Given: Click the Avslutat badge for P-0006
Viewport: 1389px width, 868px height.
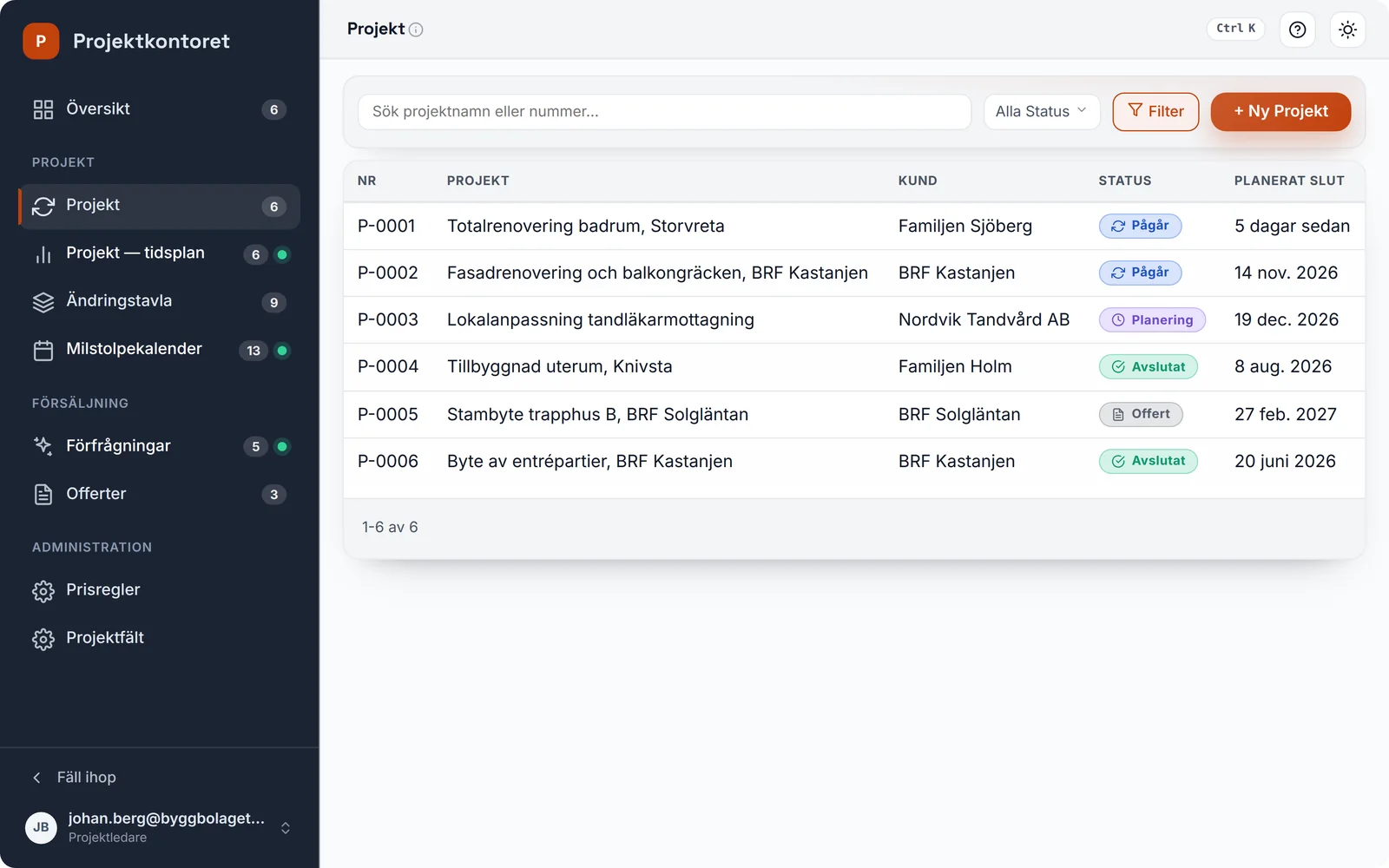Looking at the screenshot, I should coord(1148,461).
